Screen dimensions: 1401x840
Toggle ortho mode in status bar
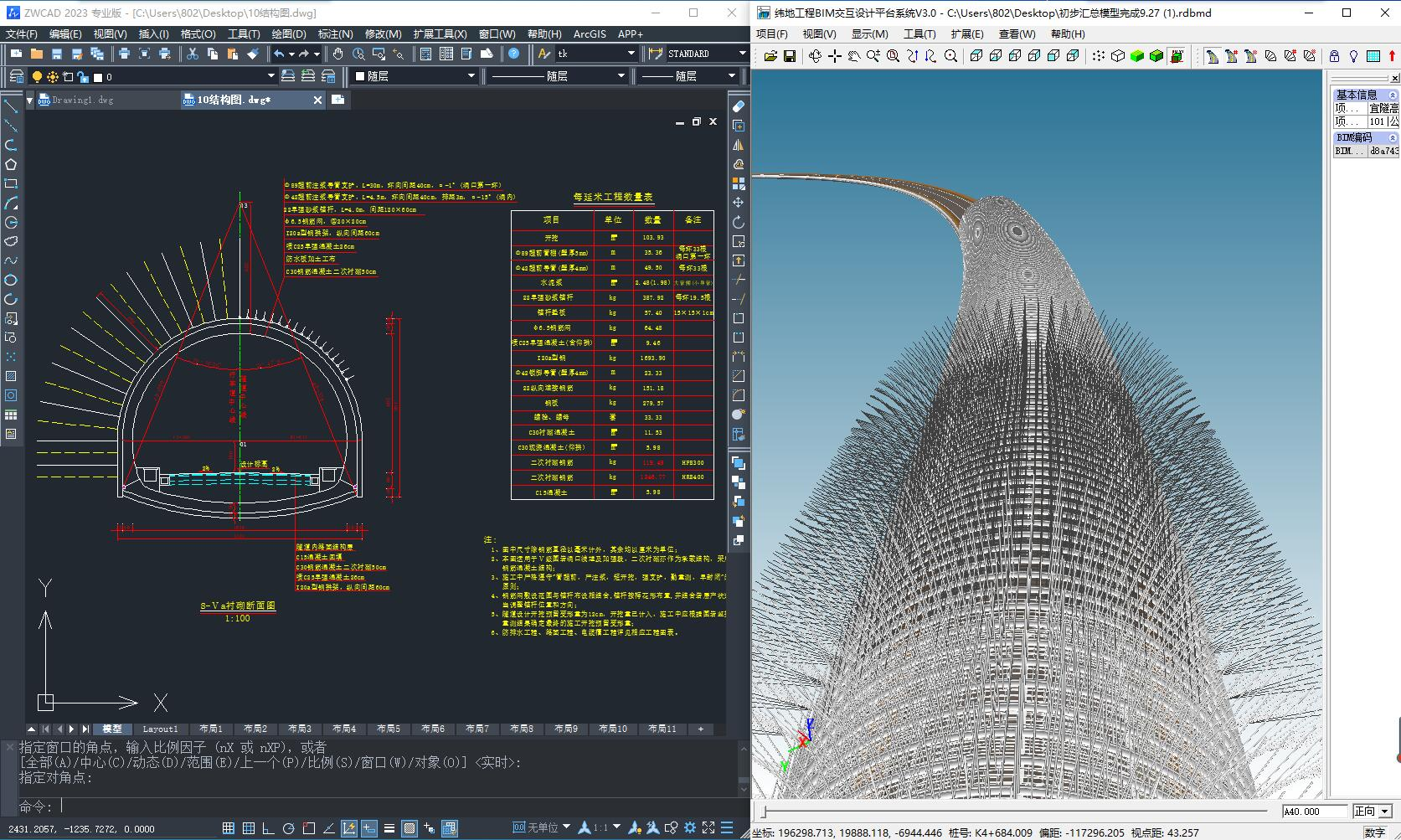(x=269, y=828)
